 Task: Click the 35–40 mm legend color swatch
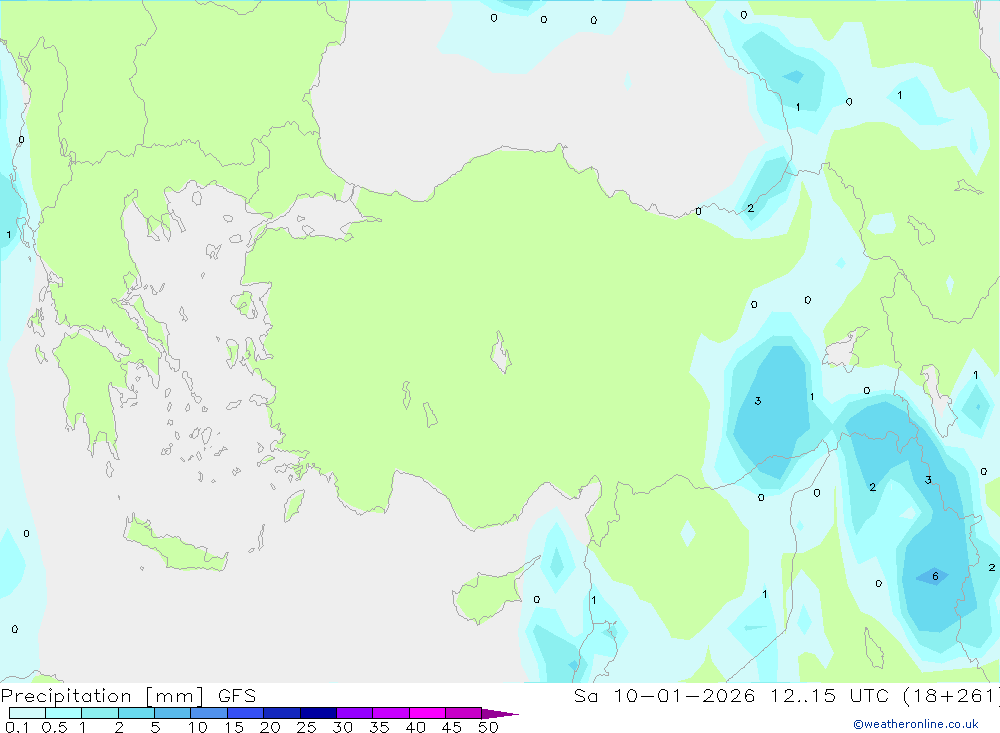click(391, 713)
